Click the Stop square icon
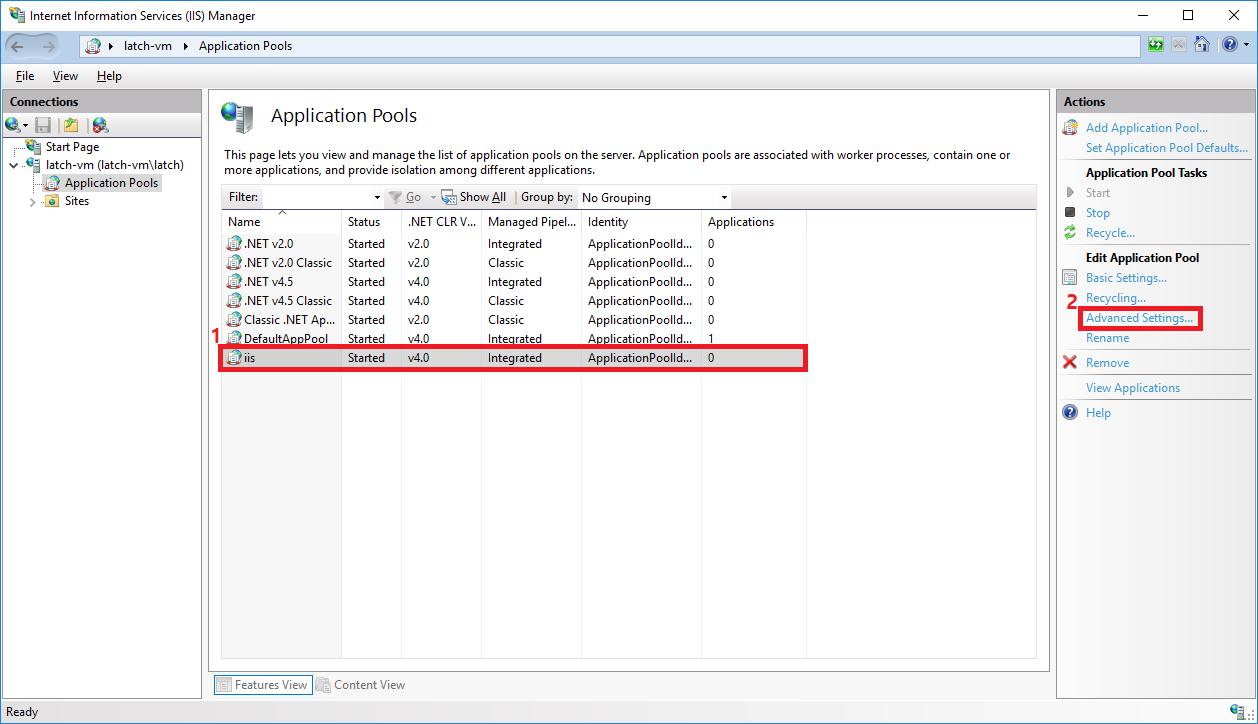This screenshot has height=724, width=1258. (x=1069, y=213)
